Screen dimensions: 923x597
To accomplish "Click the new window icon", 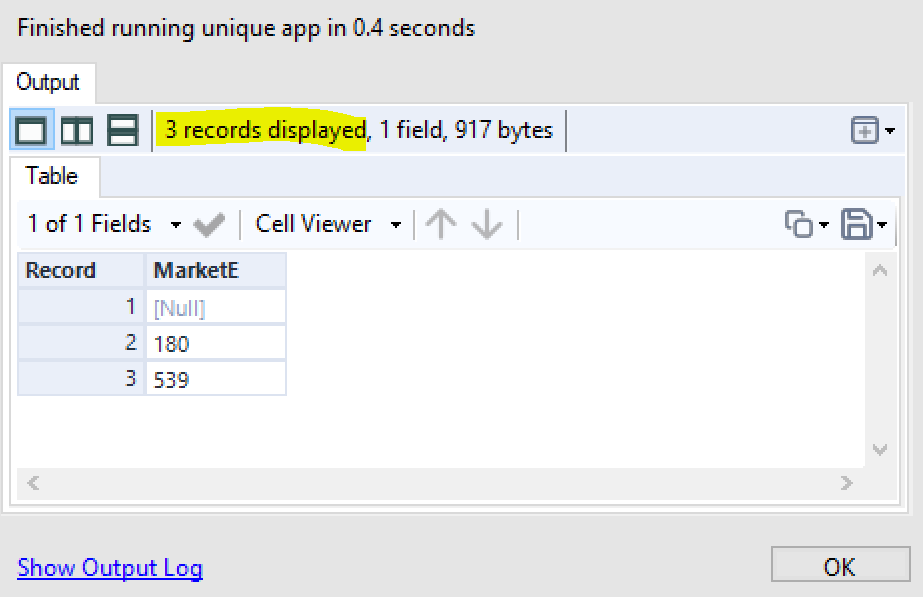I will click(865, 130).
